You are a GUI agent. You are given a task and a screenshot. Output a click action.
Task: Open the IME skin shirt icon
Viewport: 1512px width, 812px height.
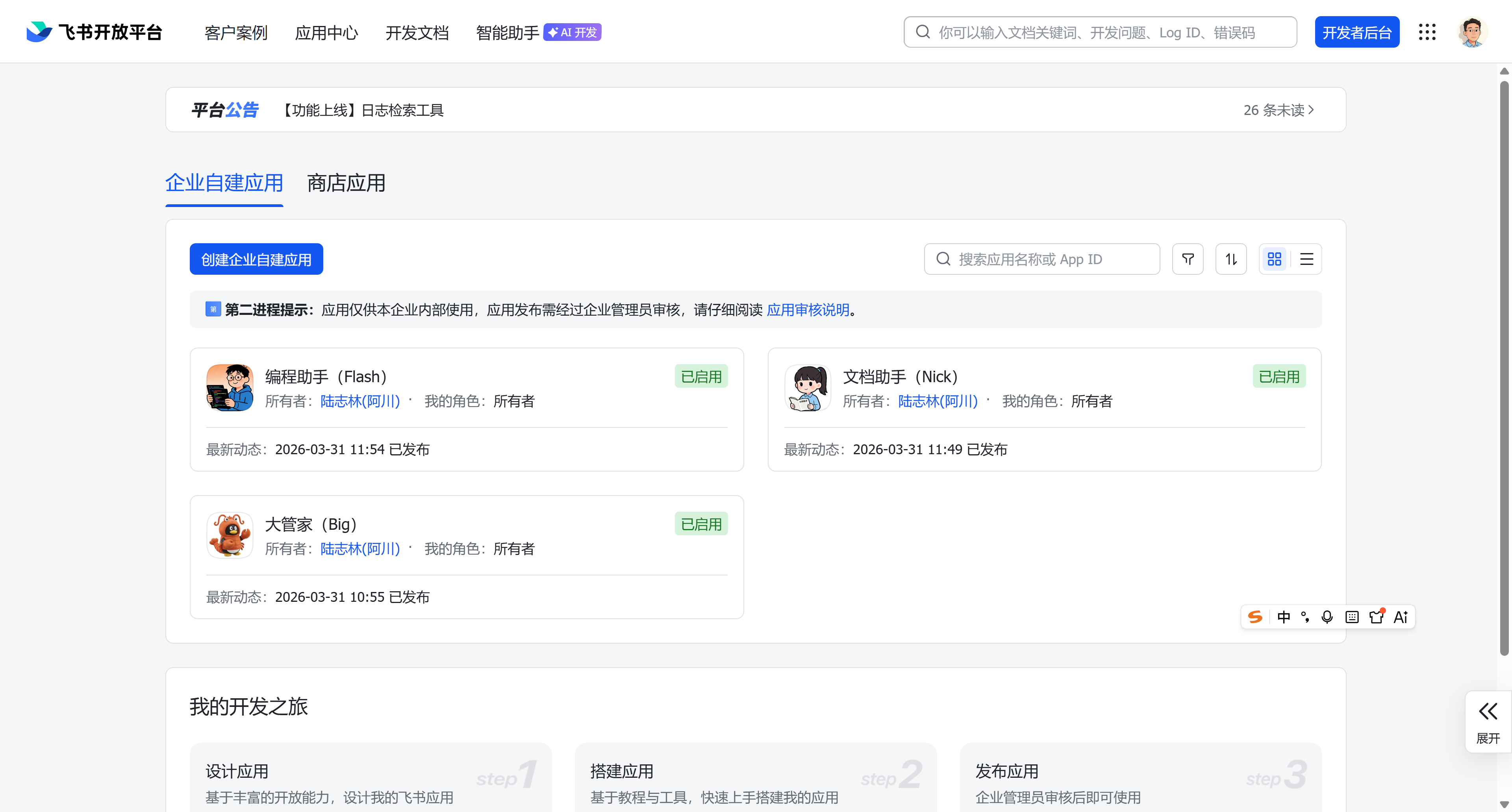click(x=1377, y=617)
